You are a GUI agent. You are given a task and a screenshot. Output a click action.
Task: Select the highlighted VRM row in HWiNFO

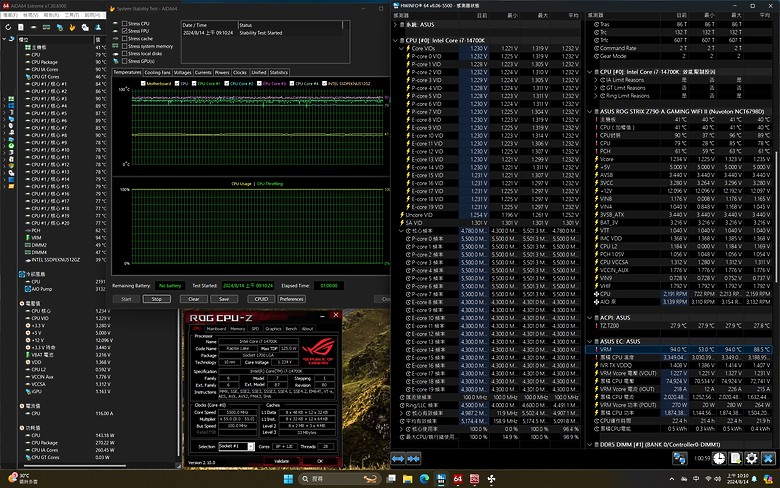tap(679, 349)
